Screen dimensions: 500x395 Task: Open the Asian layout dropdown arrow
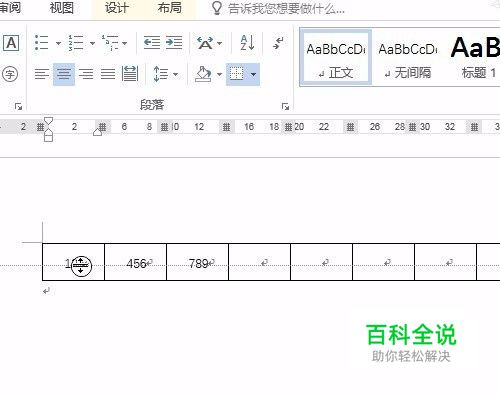click(x=219, y=43)
